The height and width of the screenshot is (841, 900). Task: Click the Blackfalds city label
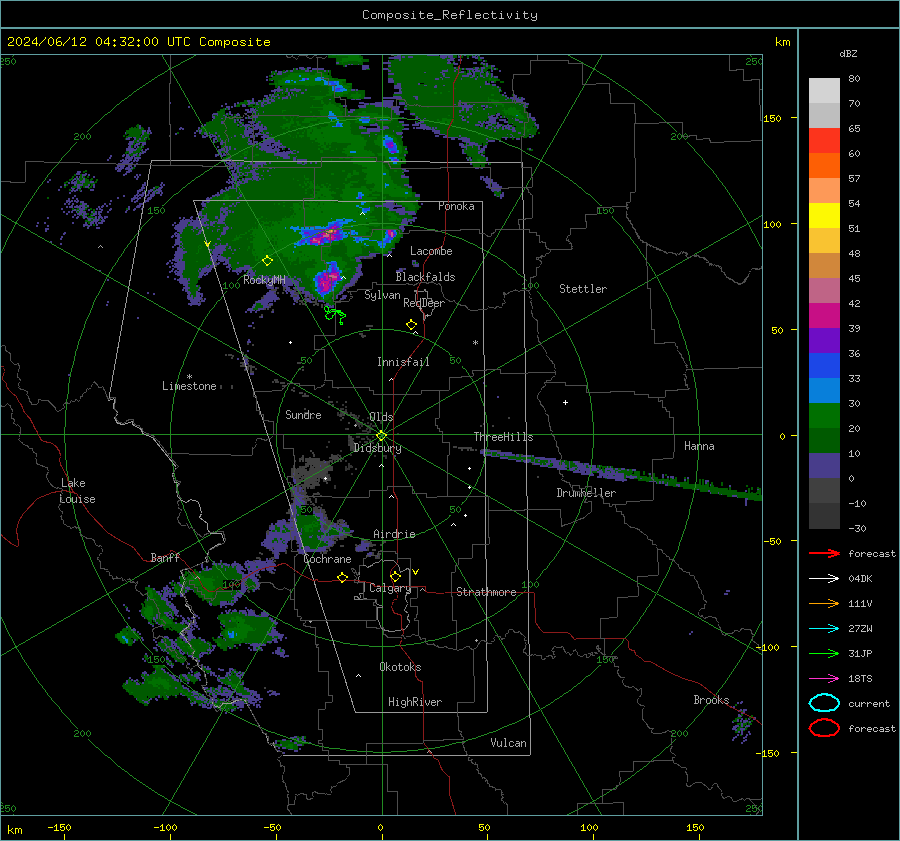(x=425, y=277)
